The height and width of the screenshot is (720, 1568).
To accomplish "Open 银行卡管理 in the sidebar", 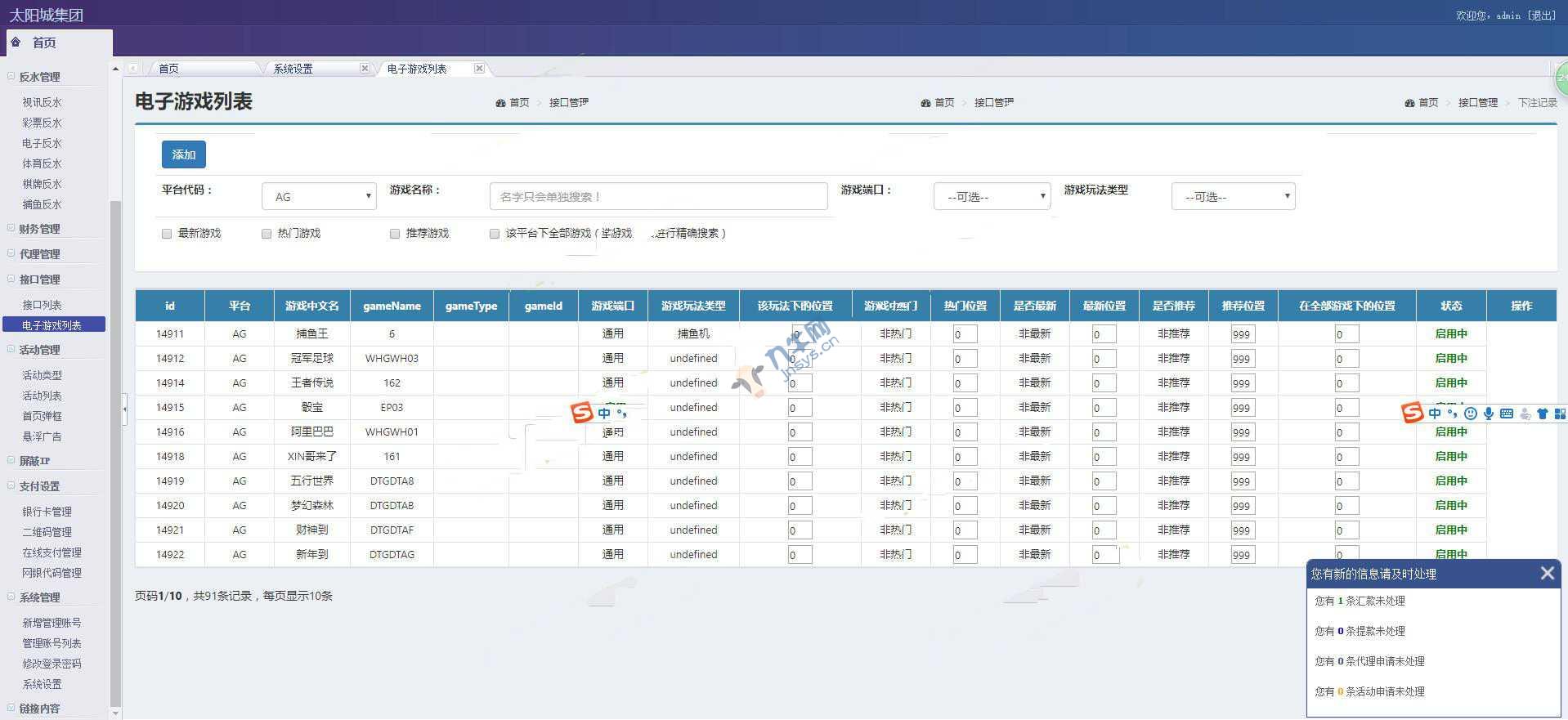I will (x=47, y=512).
